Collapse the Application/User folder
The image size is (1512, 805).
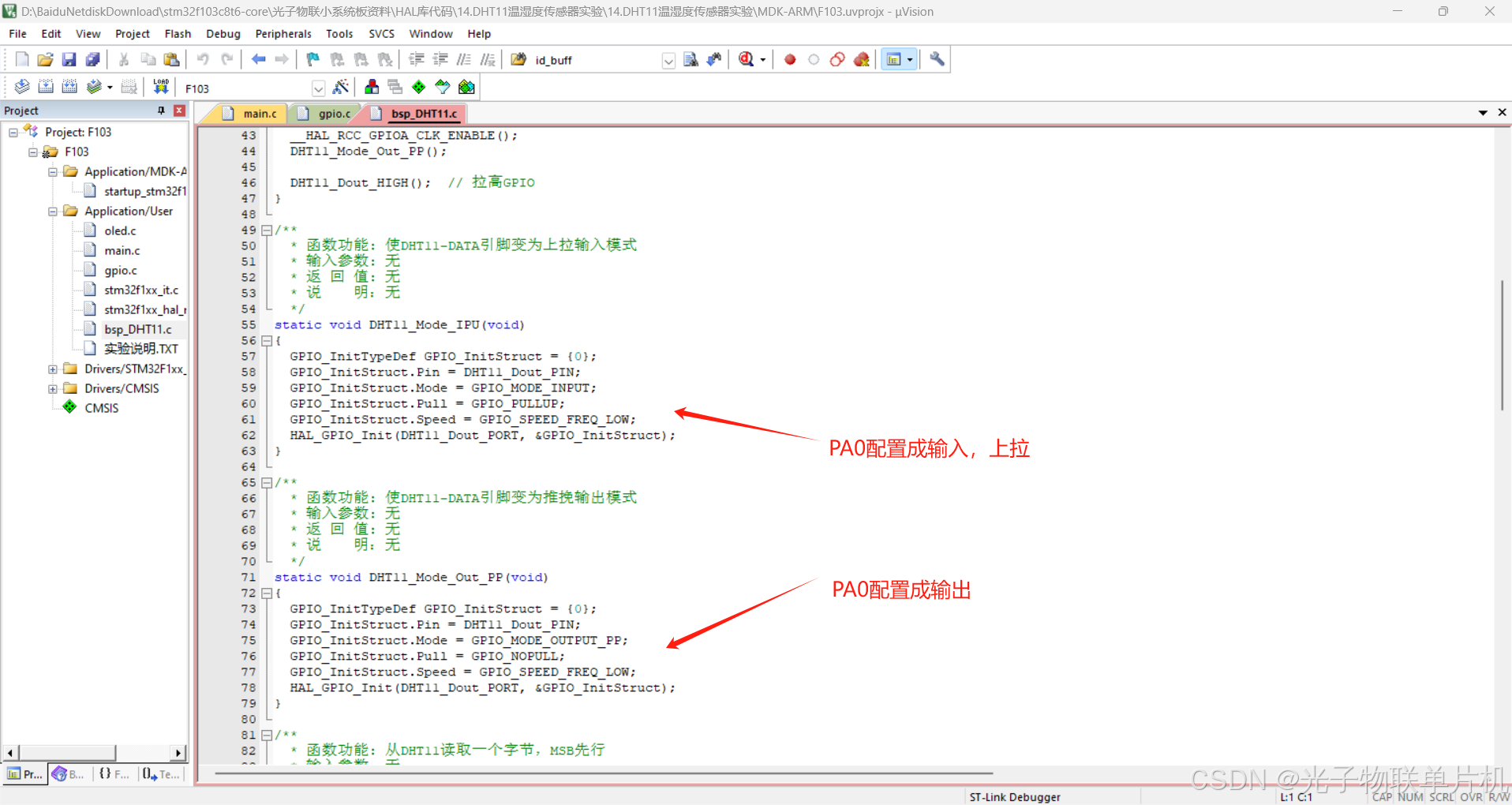click(x=53, y=212)
